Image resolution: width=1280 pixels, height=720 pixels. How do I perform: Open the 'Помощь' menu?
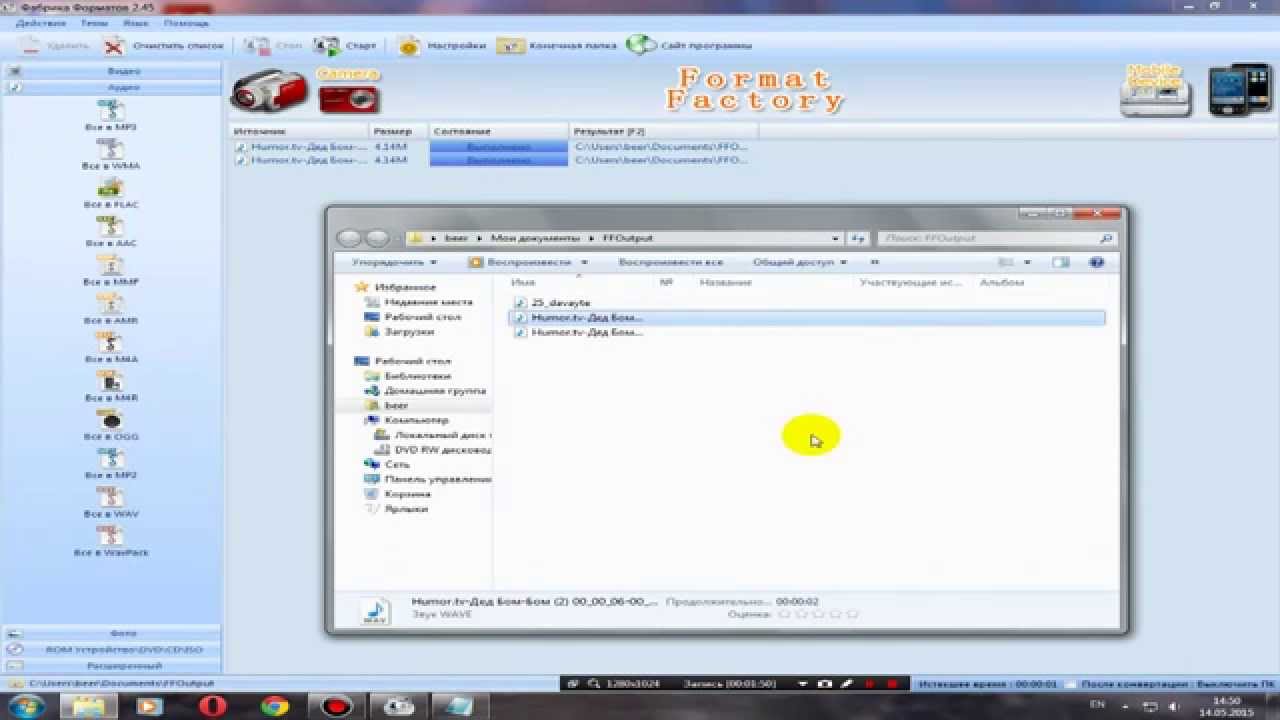(x=186, y=22)
